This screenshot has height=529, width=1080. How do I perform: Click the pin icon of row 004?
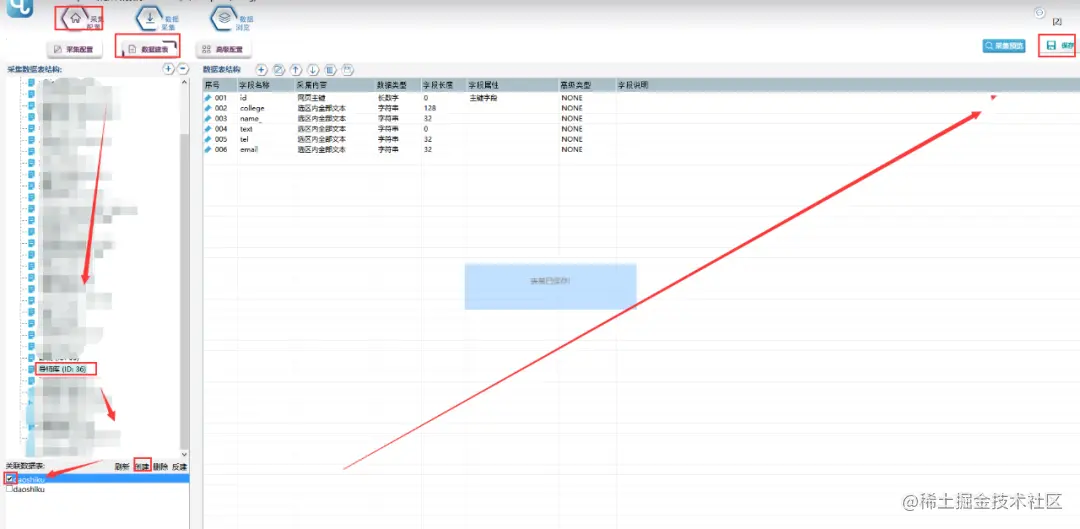pos(209,129)
